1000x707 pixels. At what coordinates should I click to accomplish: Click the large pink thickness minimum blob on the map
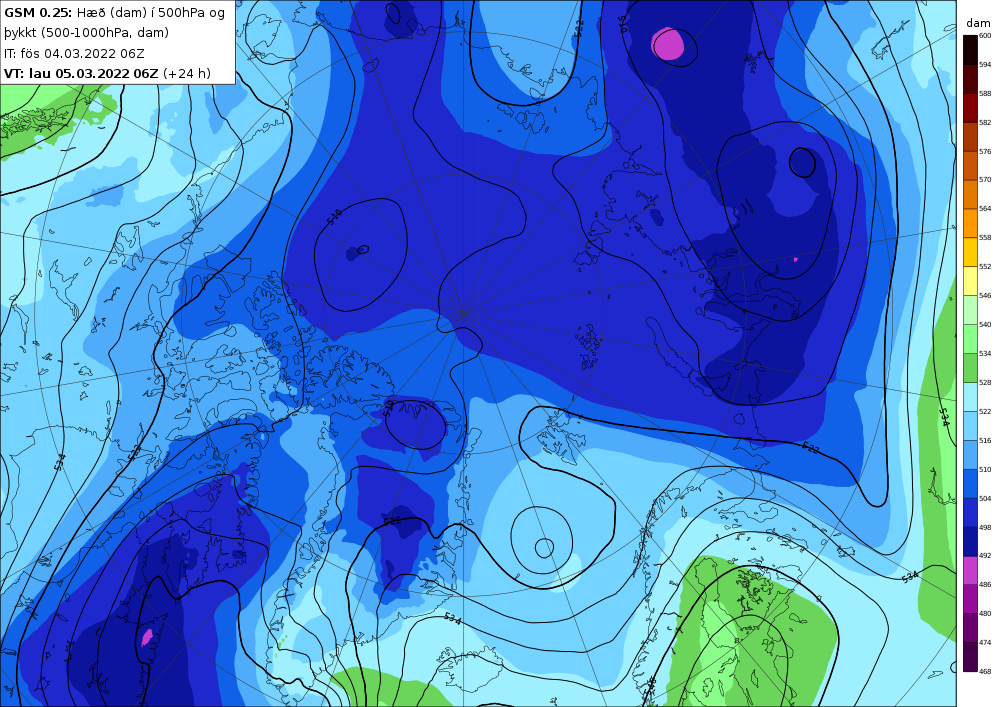click(x=668, y=45)
